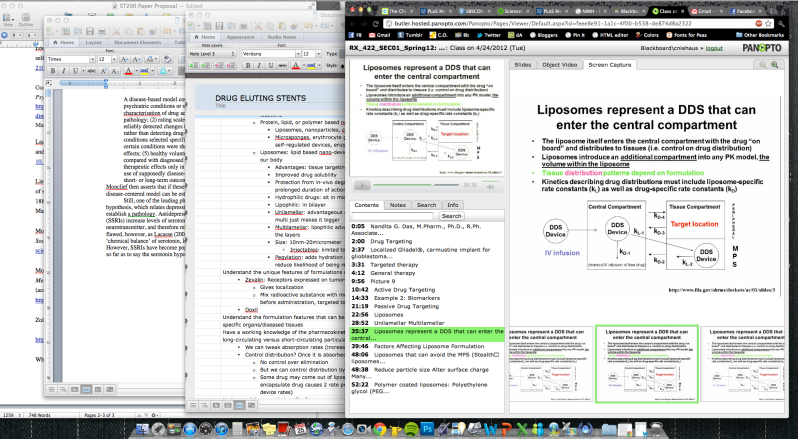This screenshot has width=798, height=439.
Task: Open the Audio Notes ribbon tab
Action: tap(282, 37)
